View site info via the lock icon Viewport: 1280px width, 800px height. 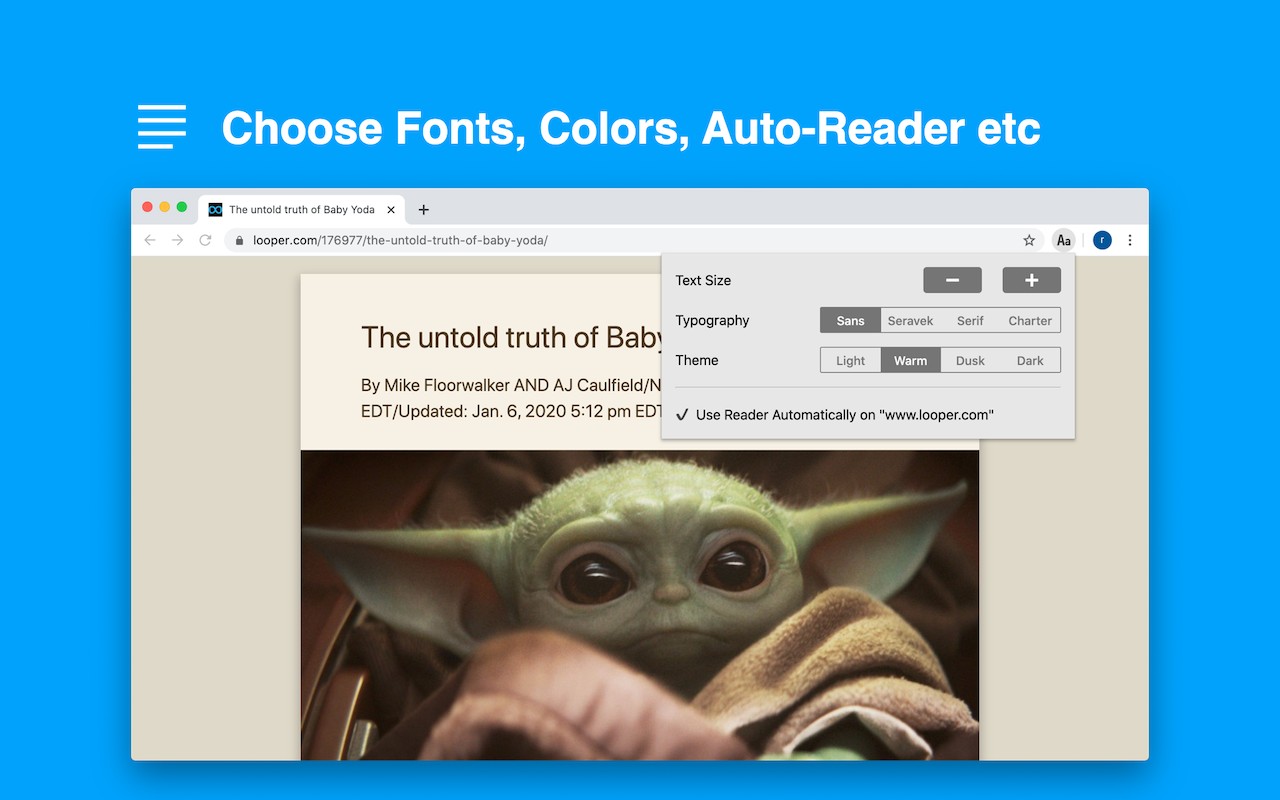point(239,240)
